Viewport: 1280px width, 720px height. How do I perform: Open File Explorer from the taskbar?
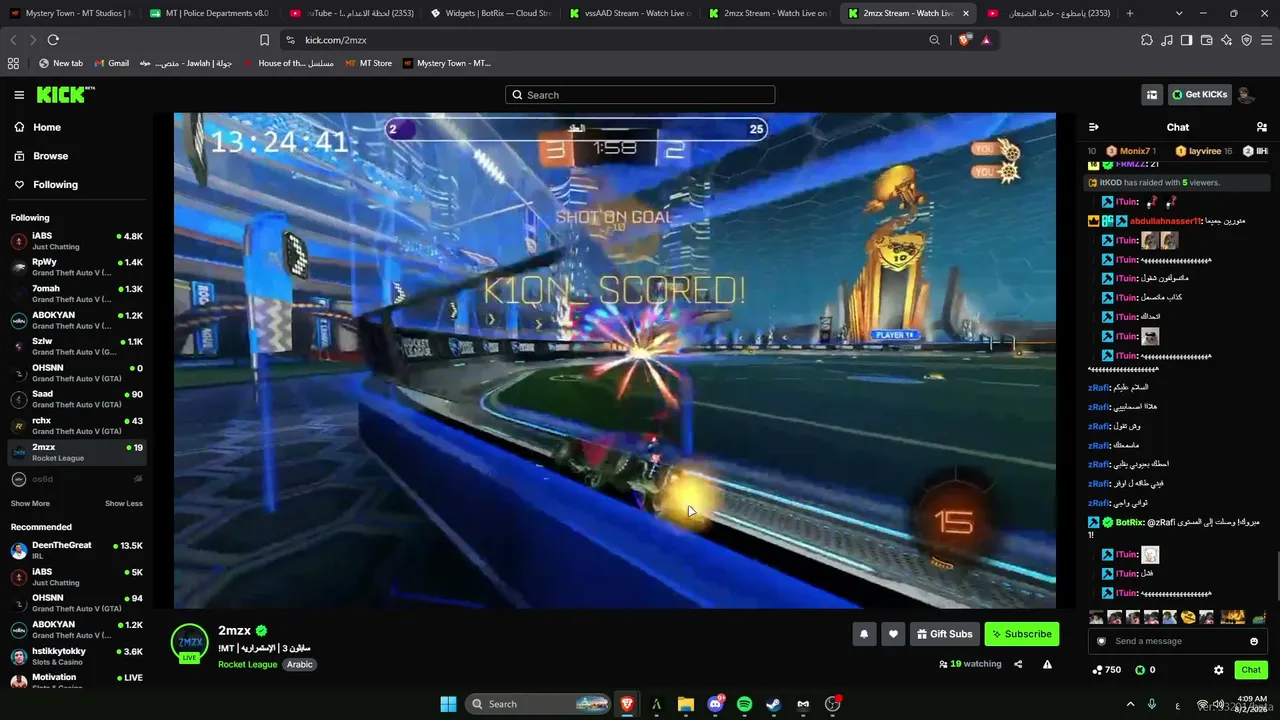click(686, 704)
